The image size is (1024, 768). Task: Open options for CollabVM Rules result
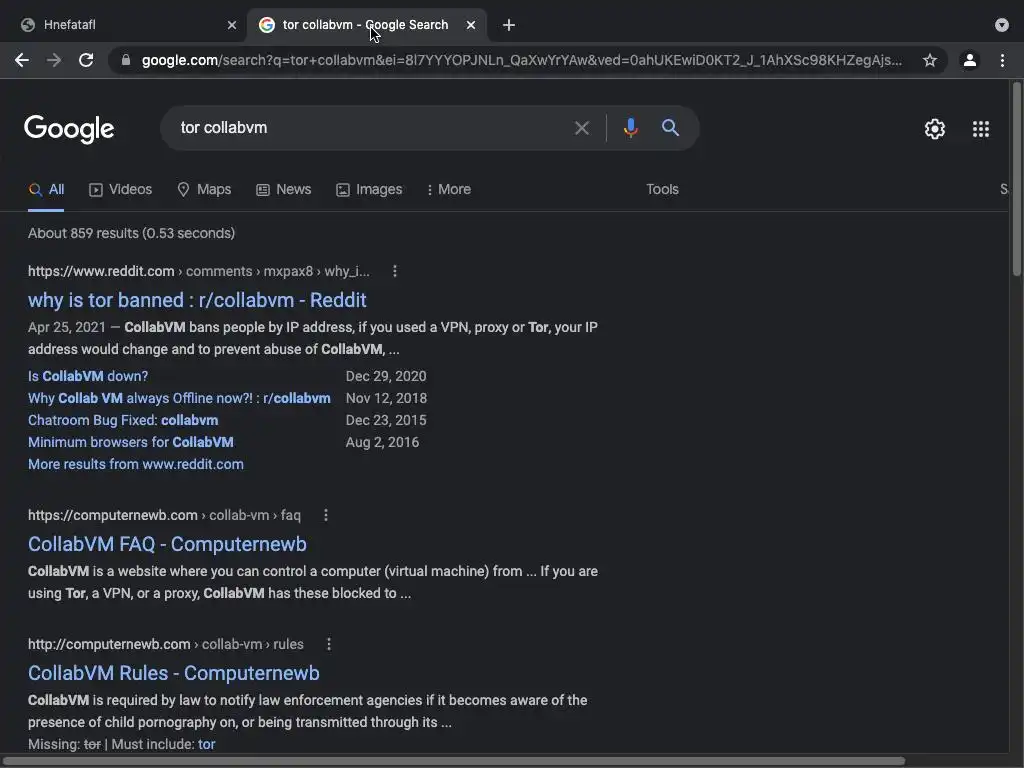pyautogui.click(x=328, y=644)
